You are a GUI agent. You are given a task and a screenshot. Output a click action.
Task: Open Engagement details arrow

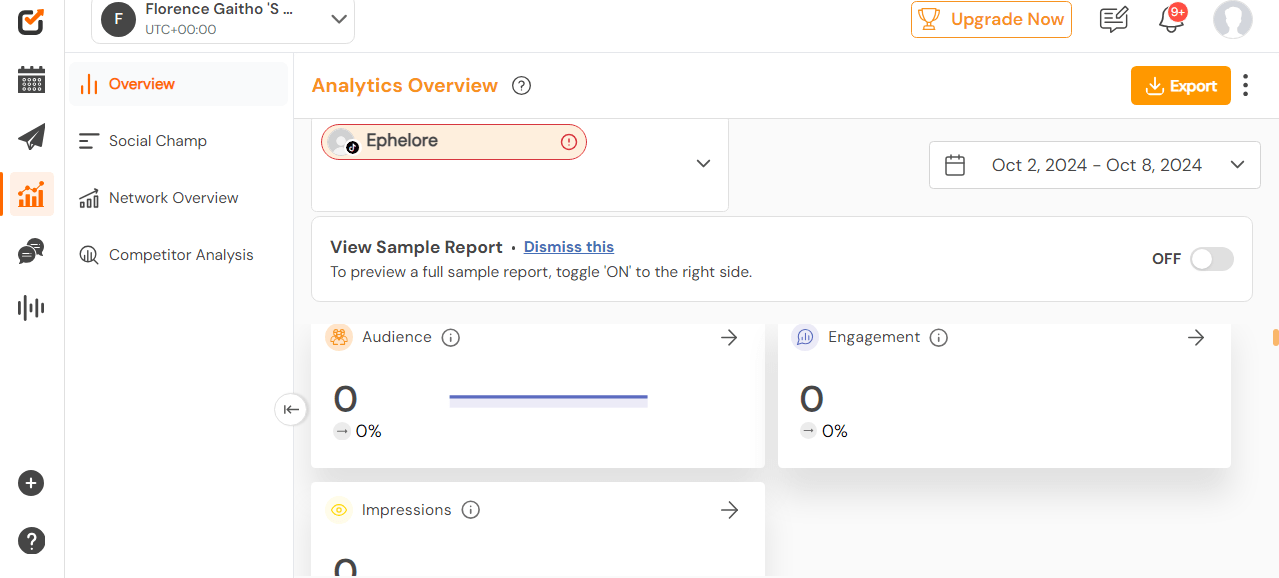point(1196,338)
